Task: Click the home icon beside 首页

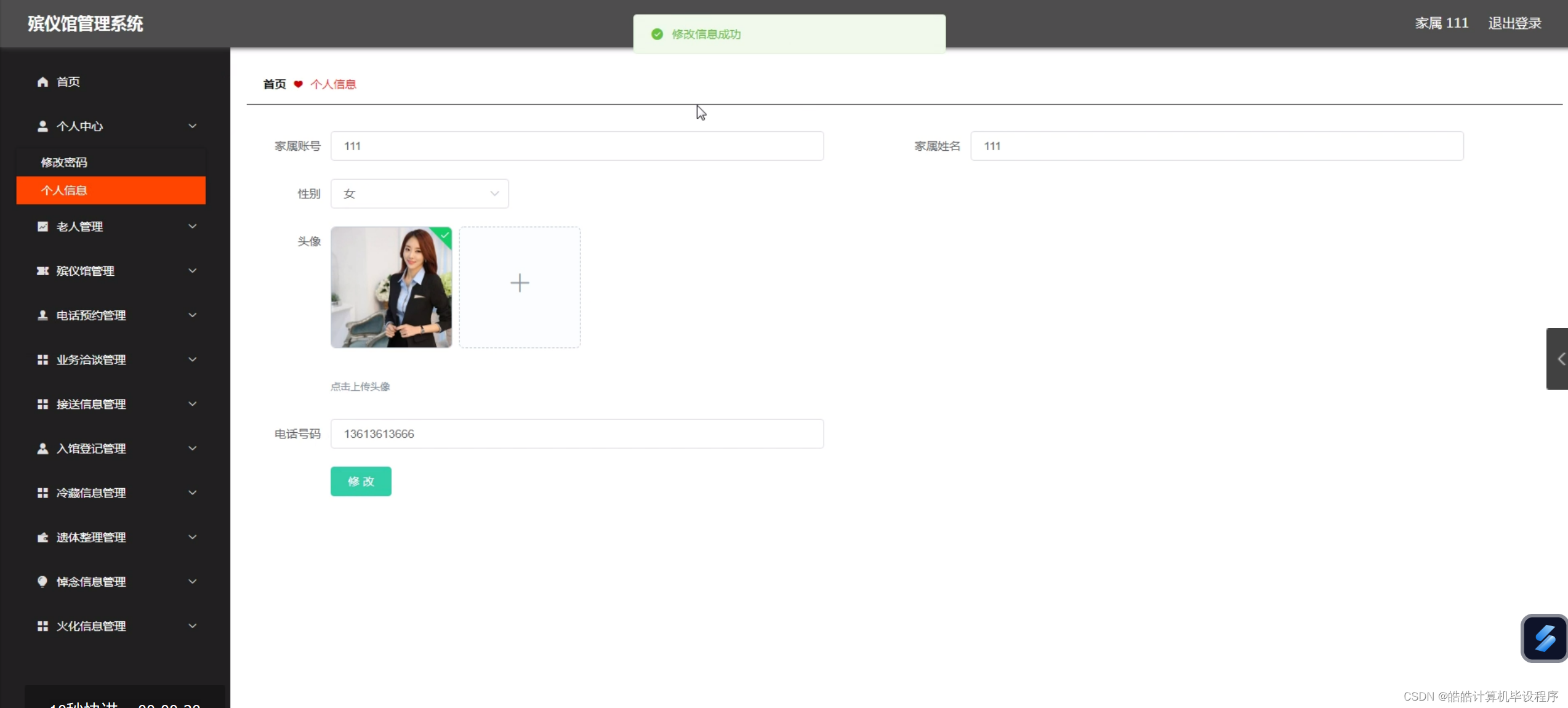Action: click(x=42, y=82)
